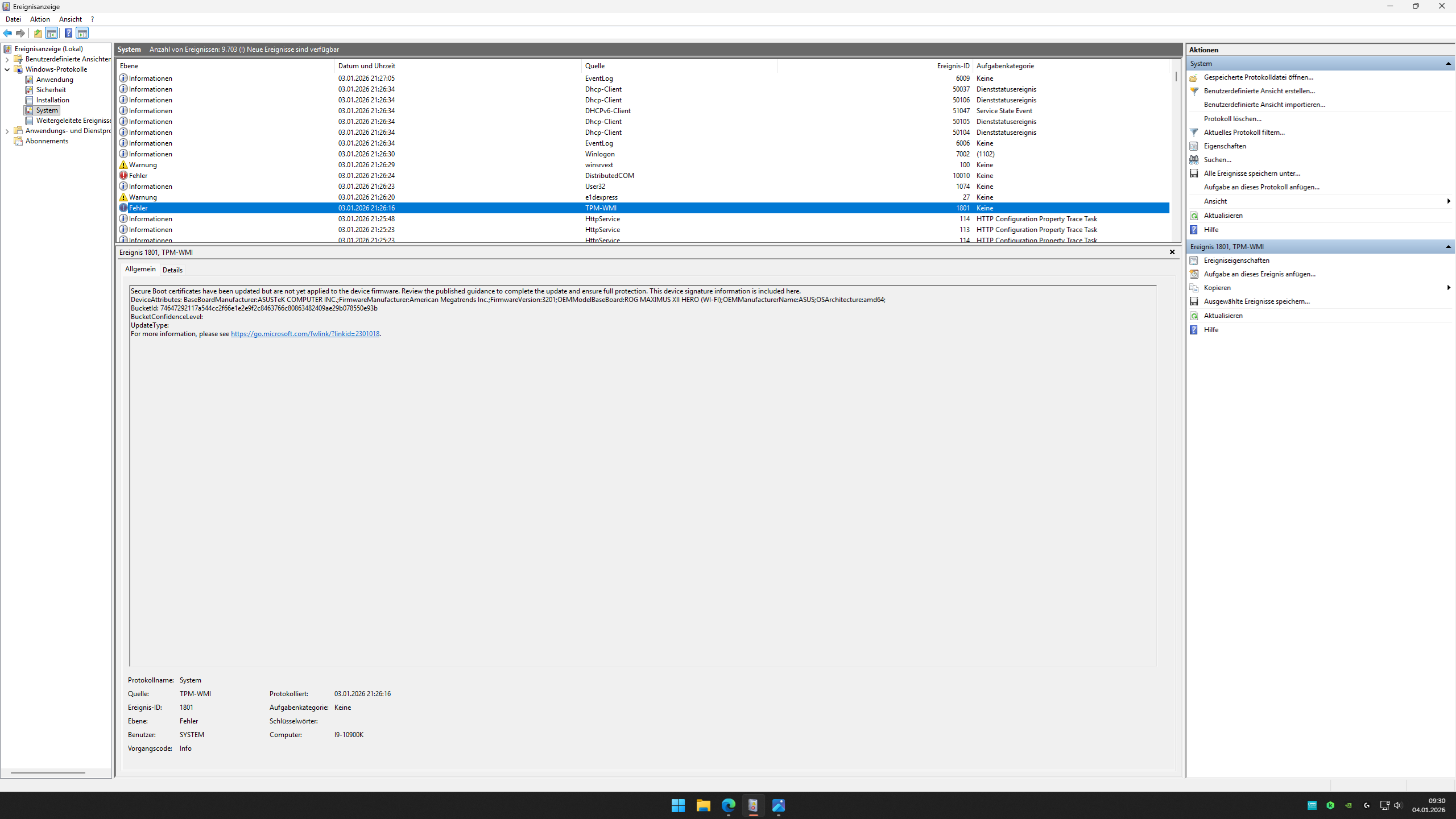Viewport: 1456px width, 819px height.
Task: Collapse the Windows-Protokolle tree node
Action: point(7,69)
